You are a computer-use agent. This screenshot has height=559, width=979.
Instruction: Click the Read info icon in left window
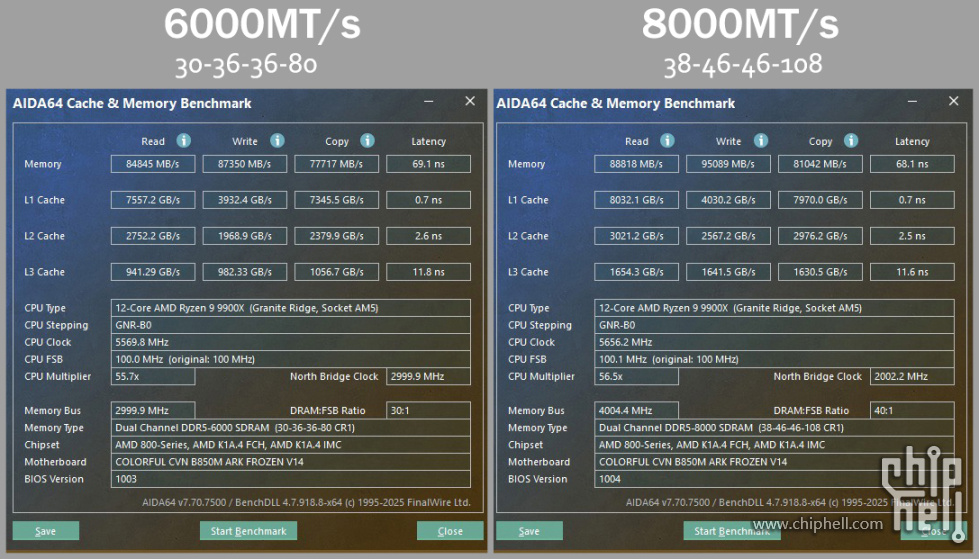point(184,141)
